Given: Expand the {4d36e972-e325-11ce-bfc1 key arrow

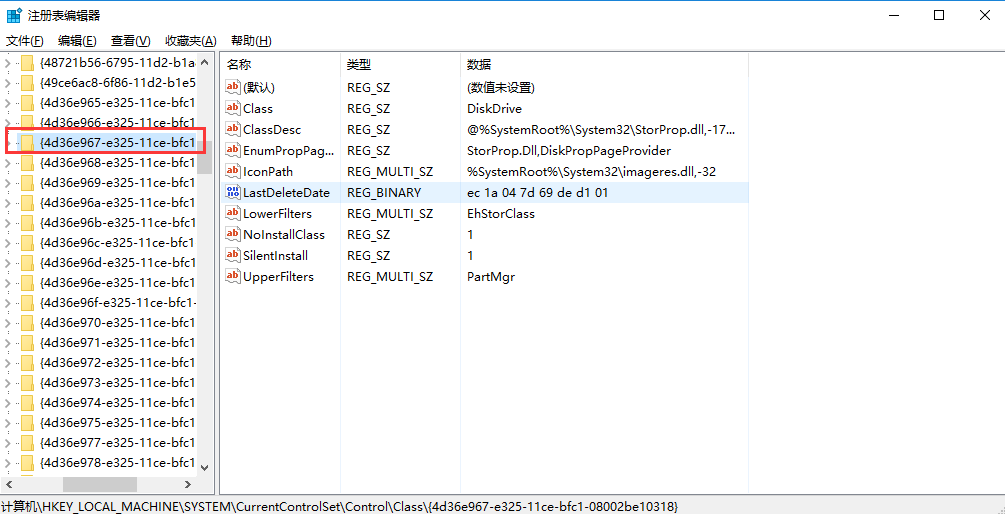Looking at the screenshot, I should (9, 362).
